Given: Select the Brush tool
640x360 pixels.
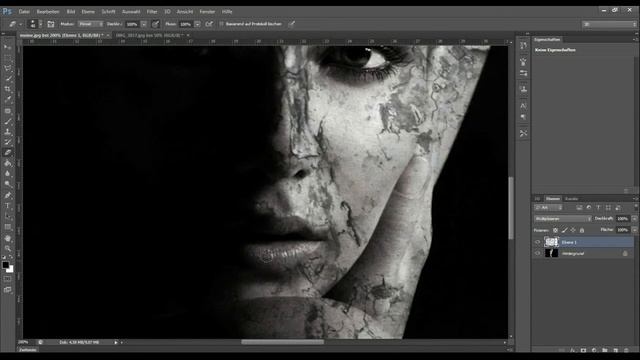Looking at the screenshot, I should 8,122.
